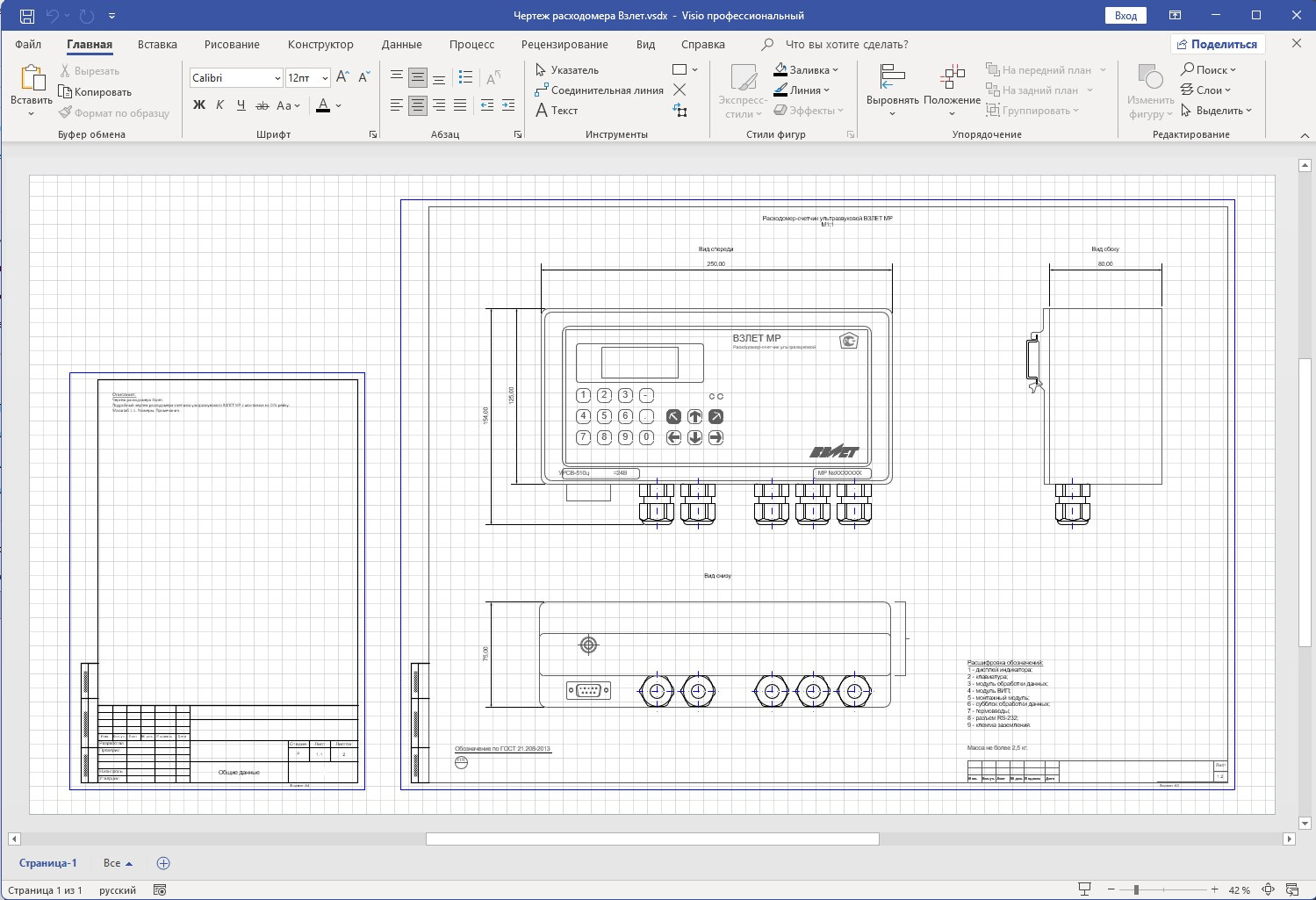Toggle bold (Ж) formatting

click(x=199, y=106)
